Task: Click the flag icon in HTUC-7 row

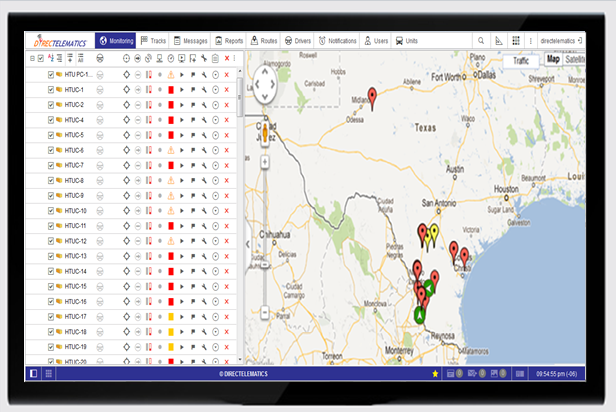Action: pyautogui.click(x=193, y=165)
